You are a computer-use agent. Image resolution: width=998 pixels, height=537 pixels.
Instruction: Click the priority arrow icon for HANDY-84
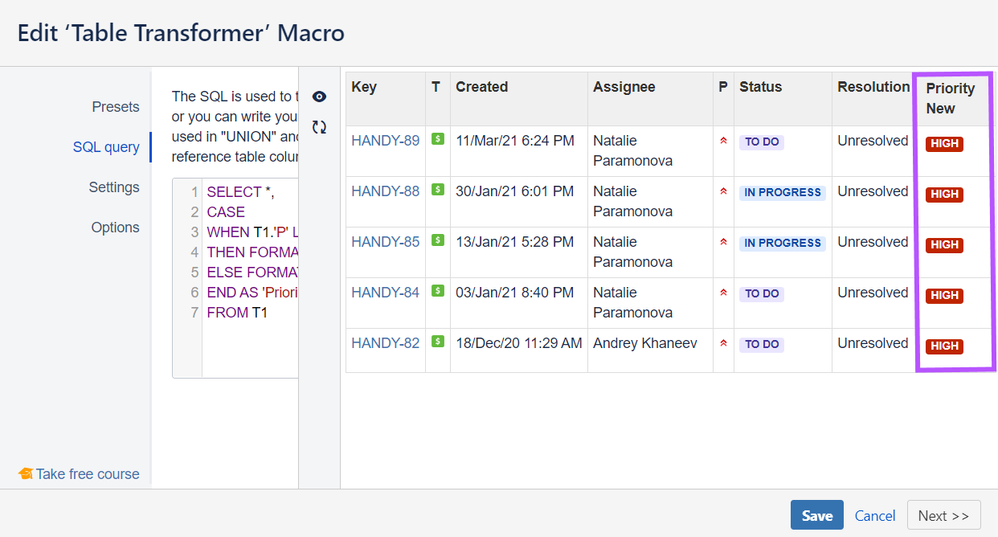coord(723,292)
